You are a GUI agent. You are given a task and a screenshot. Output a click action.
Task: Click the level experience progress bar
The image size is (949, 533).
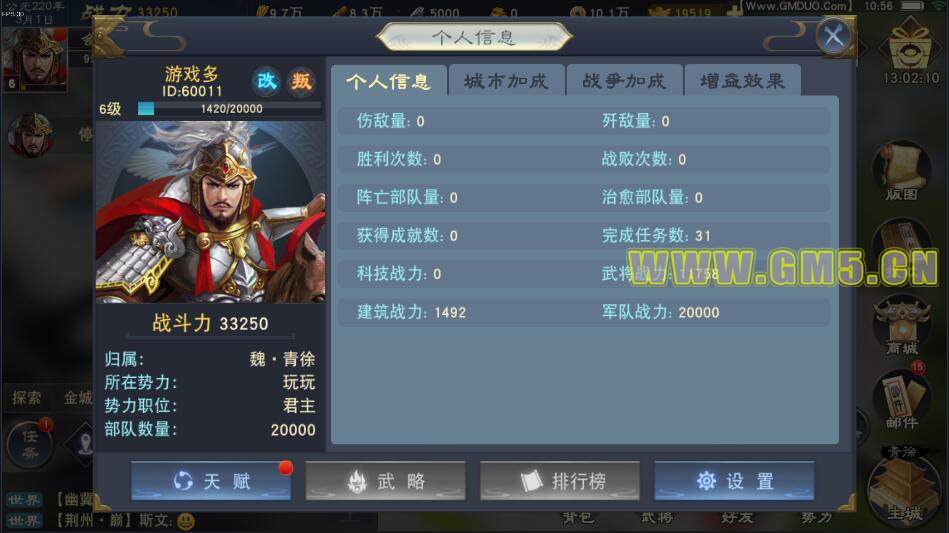tap(229, 109)
